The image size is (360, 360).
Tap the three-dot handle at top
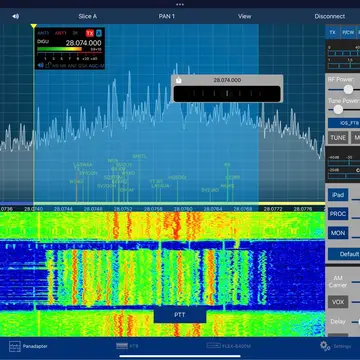click(x=180, y=4)
